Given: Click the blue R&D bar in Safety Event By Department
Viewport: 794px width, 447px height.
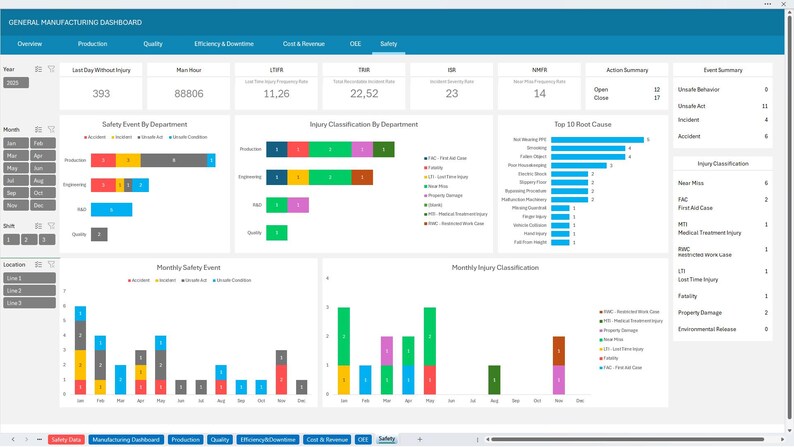Looking at the screenshot, I should coord(111,210).
